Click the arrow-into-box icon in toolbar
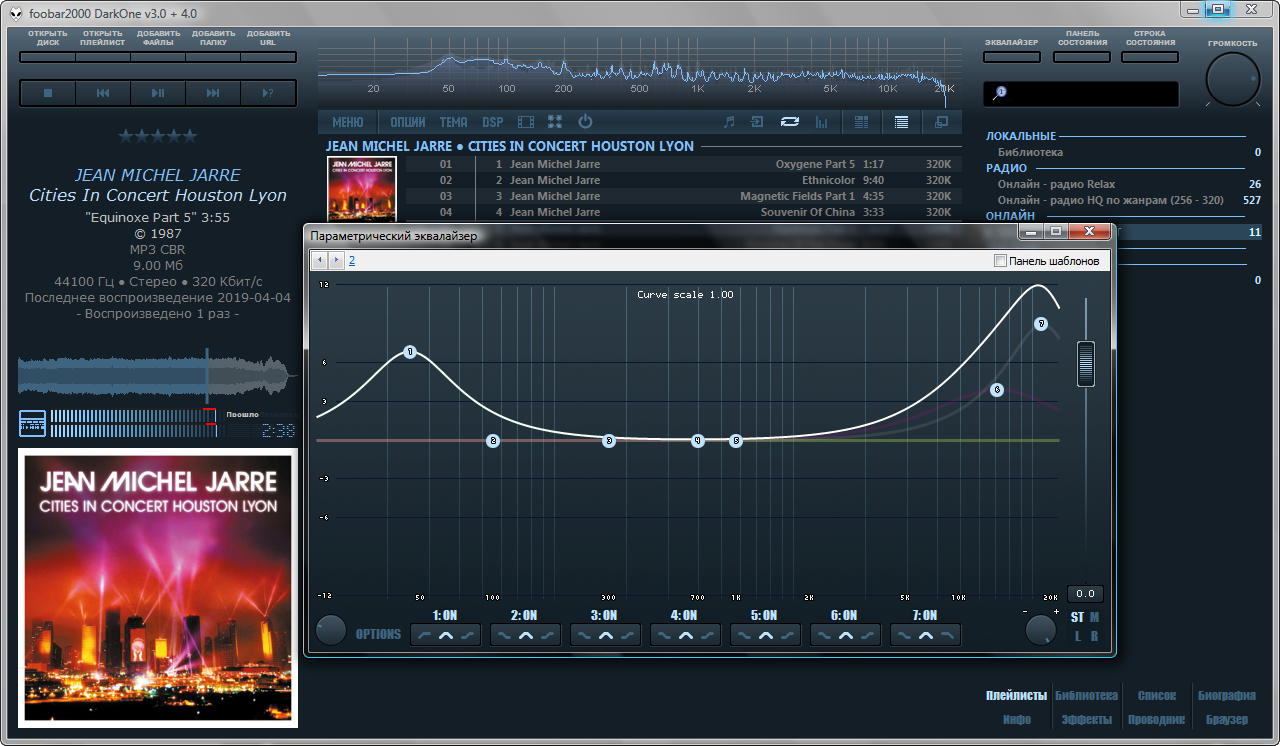Image resolution: width=1280 pixels, height=746 pixels. (758, 122)
